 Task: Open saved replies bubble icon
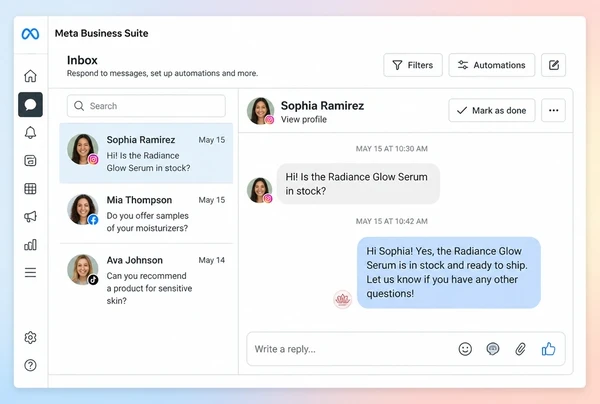point(493,349)
